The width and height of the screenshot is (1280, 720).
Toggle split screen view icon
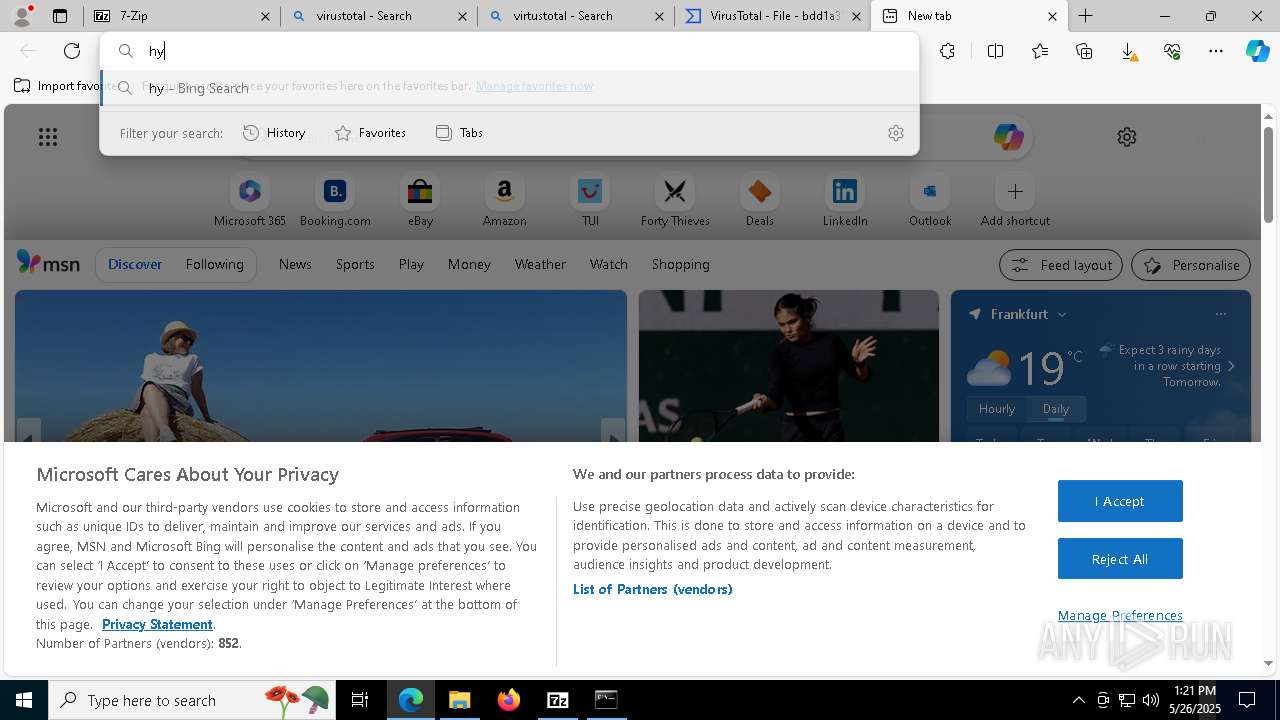[x=995, y=51]
